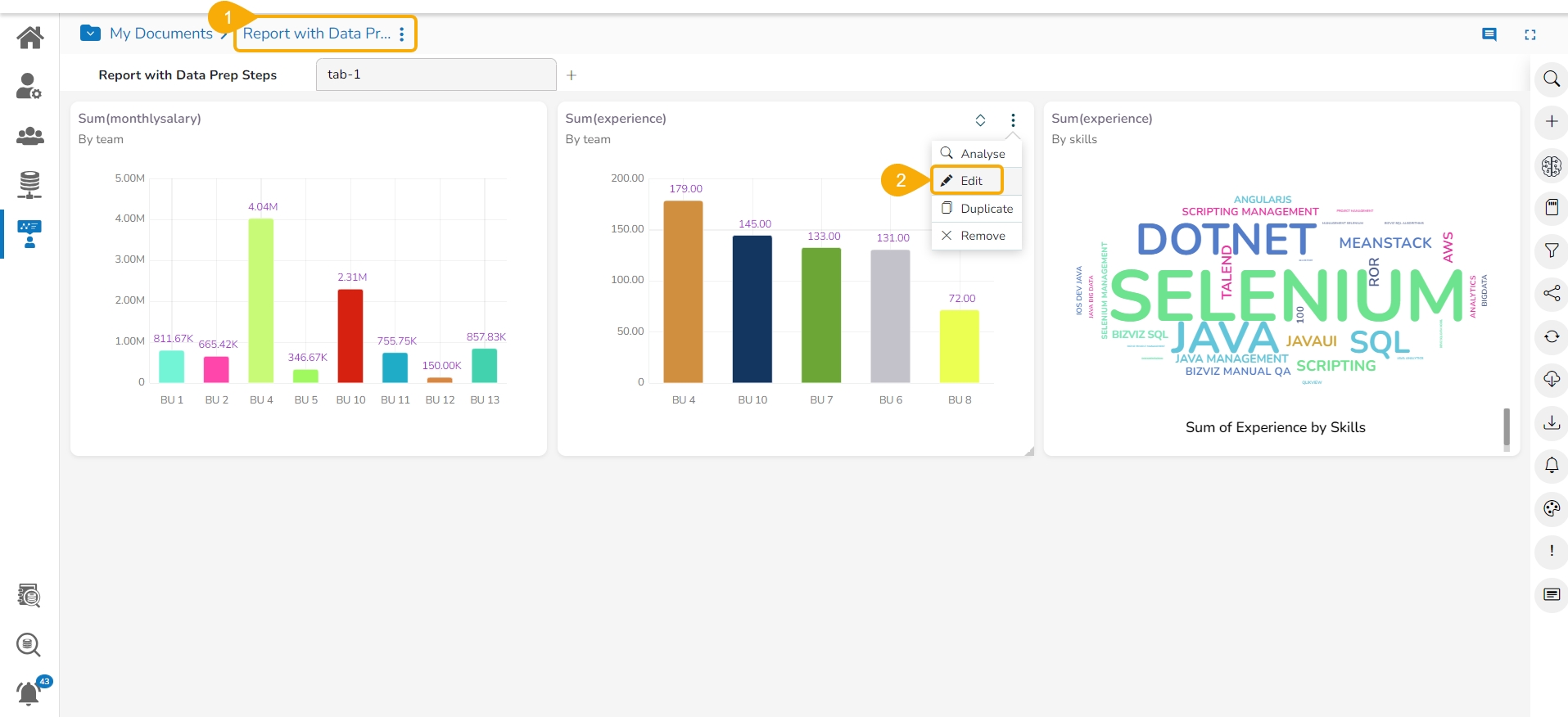The width and height of the screenshot is (1568, 717).
Task: Open the color palette theme icon
Action: (1552, 508)
